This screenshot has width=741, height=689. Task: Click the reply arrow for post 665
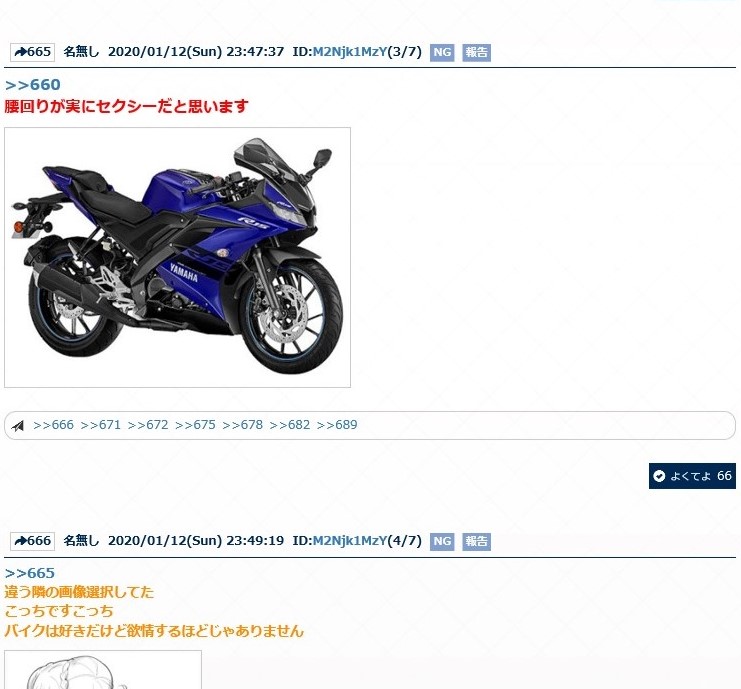coord(20,52)
